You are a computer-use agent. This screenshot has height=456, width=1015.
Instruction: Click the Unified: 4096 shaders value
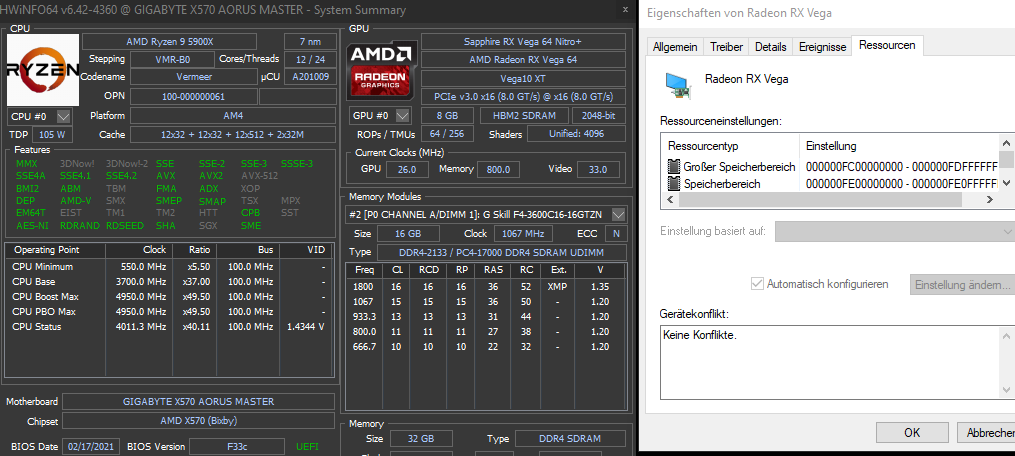click(576, 133)
